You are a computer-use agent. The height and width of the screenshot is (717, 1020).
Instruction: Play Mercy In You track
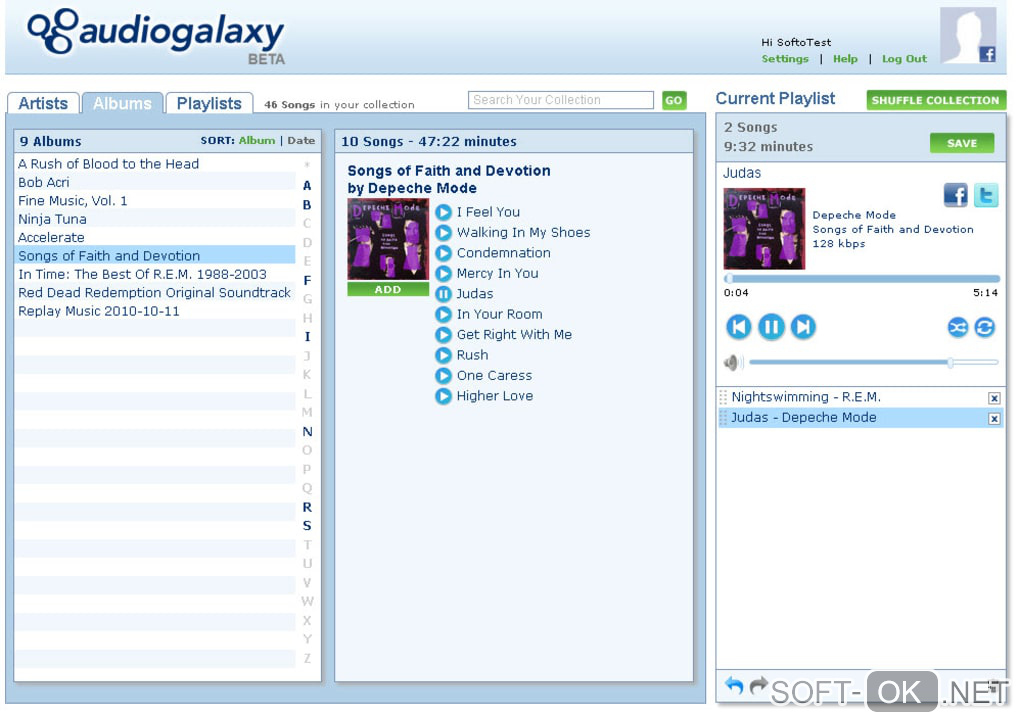click(x=443, y=274)
